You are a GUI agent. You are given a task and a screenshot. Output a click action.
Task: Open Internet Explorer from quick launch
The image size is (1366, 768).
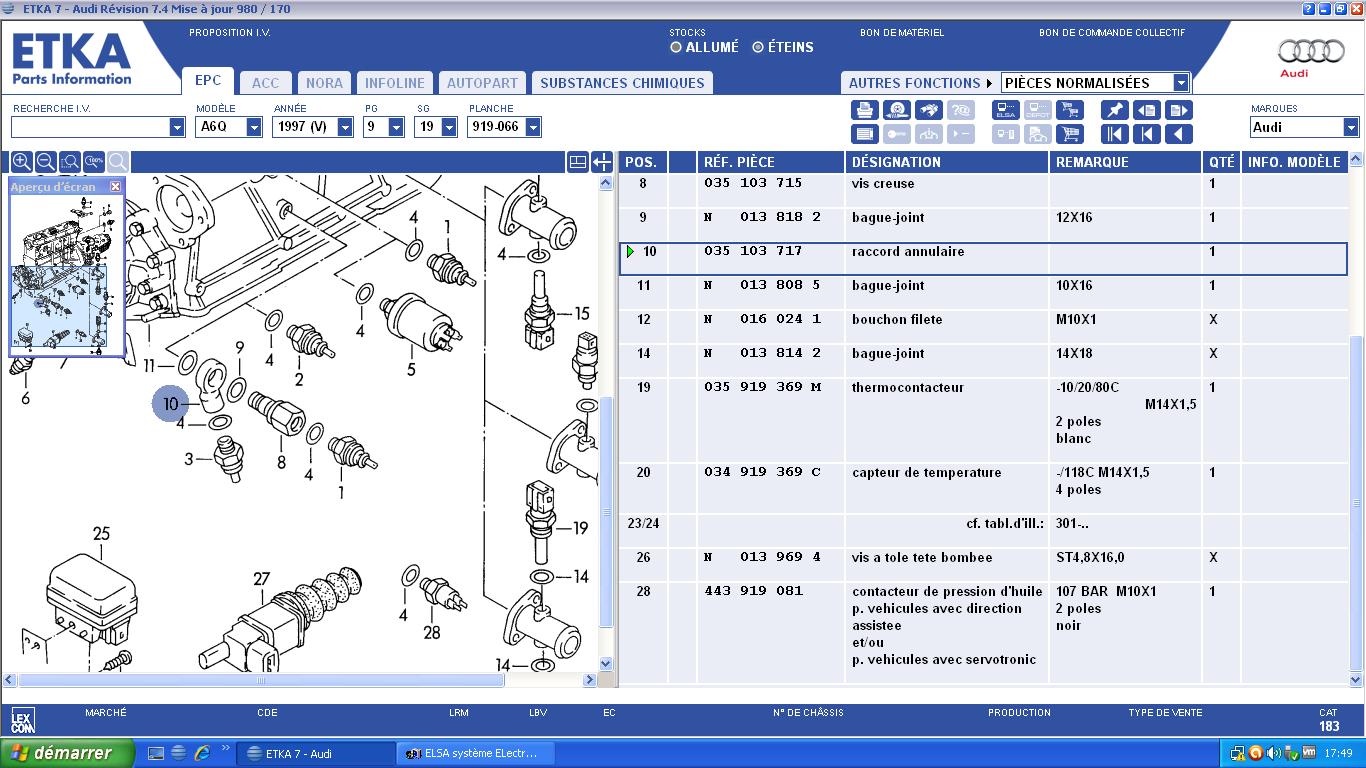point(202,753)
